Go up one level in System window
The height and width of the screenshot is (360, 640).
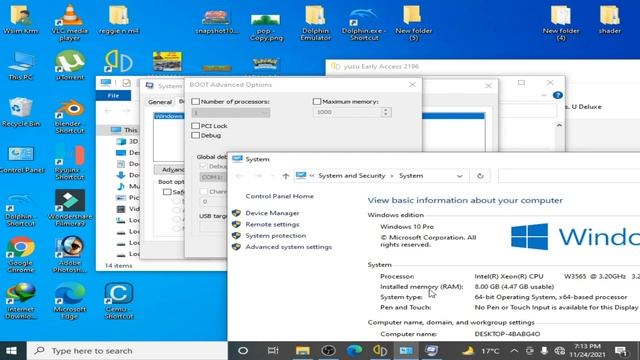click(x=286, y=176)
